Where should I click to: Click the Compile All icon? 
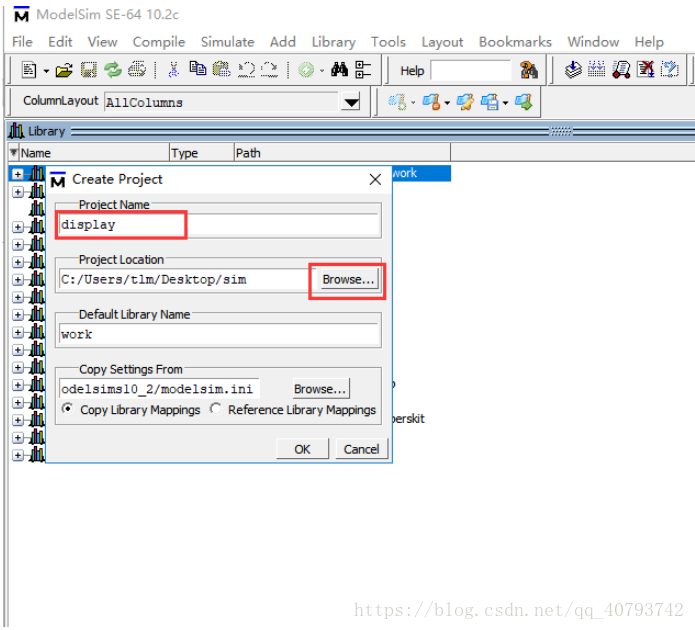[597, 69]
